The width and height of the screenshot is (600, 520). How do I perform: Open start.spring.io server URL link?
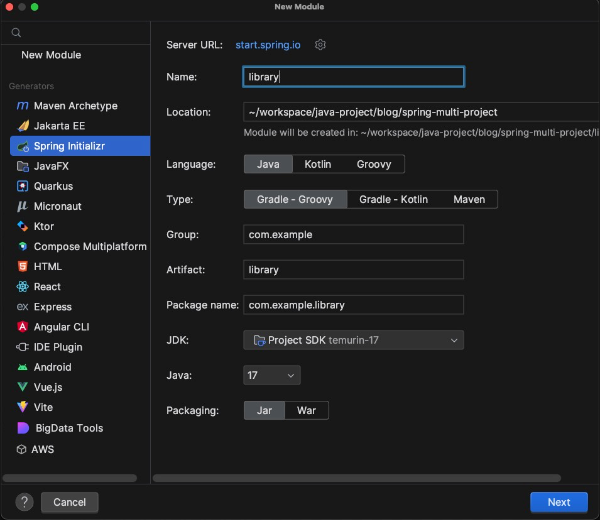pyautogui.click(x=268, y=45)
